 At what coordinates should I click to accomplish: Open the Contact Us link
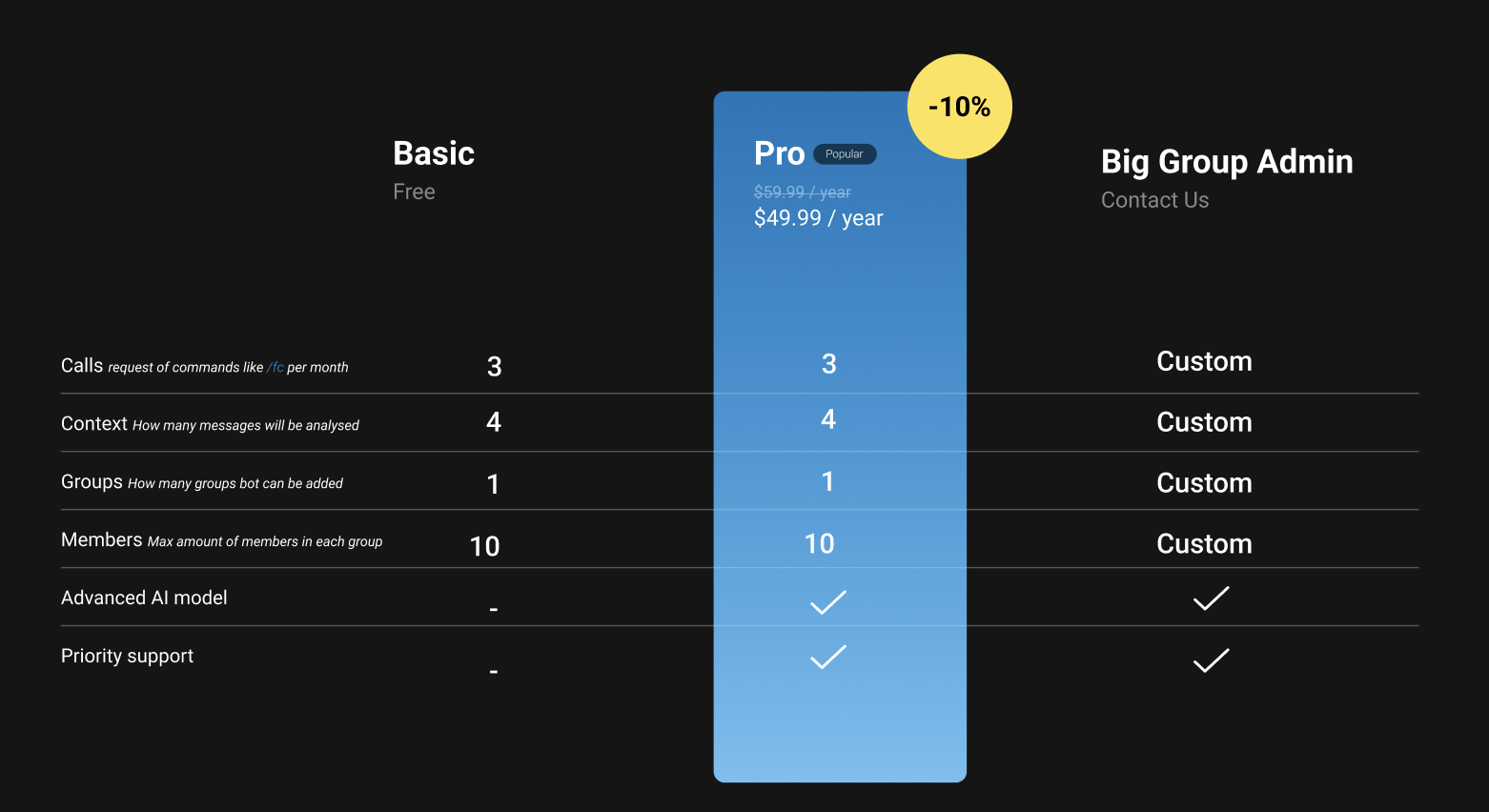tap(1154, 200)
